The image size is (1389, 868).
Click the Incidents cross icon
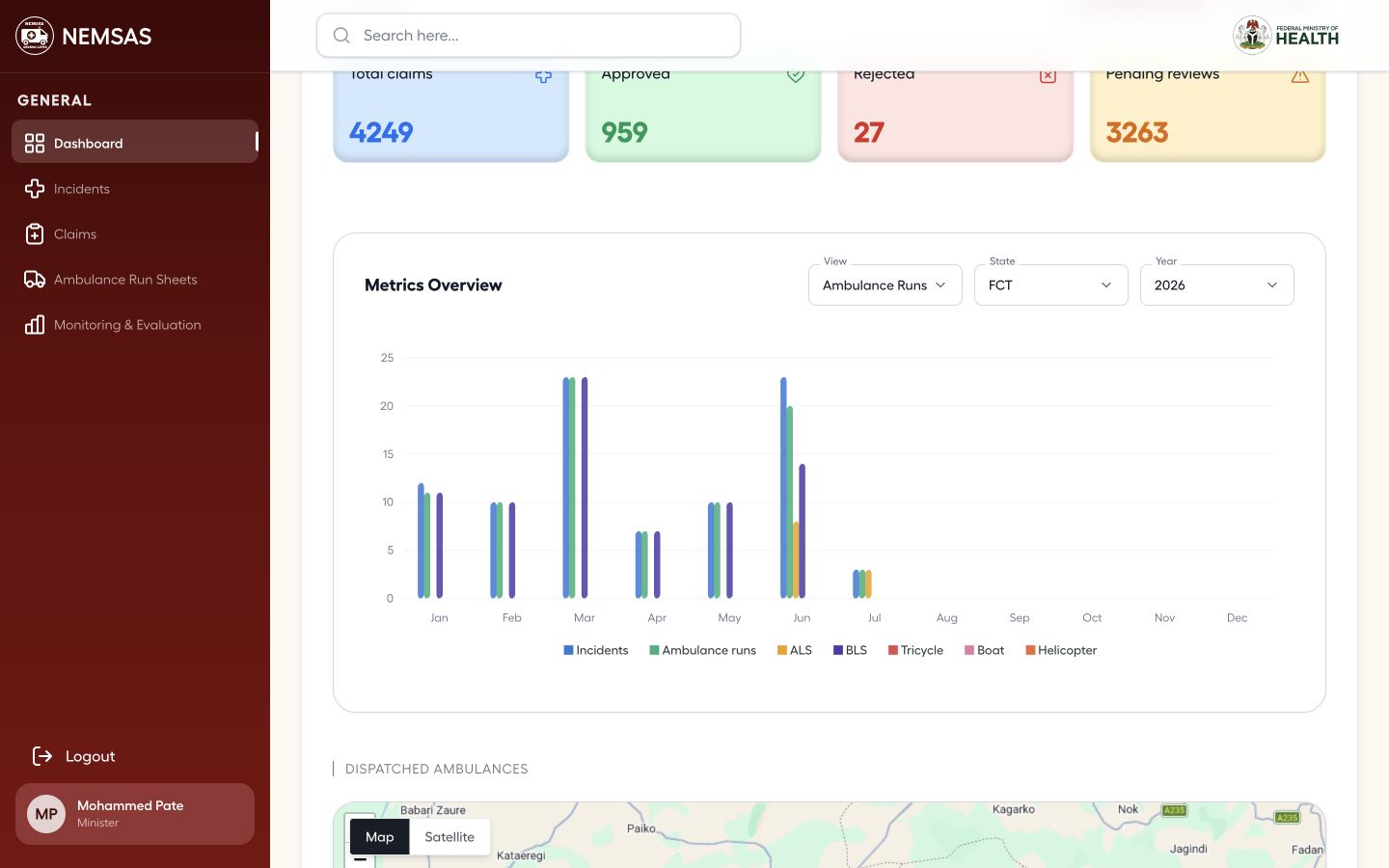35,189
